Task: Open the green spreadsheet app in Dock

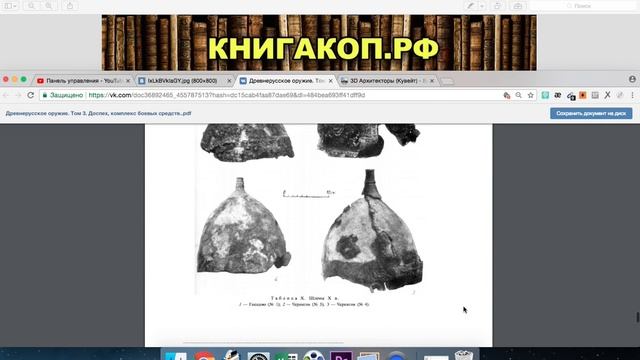Action: [x=286, y=356]
